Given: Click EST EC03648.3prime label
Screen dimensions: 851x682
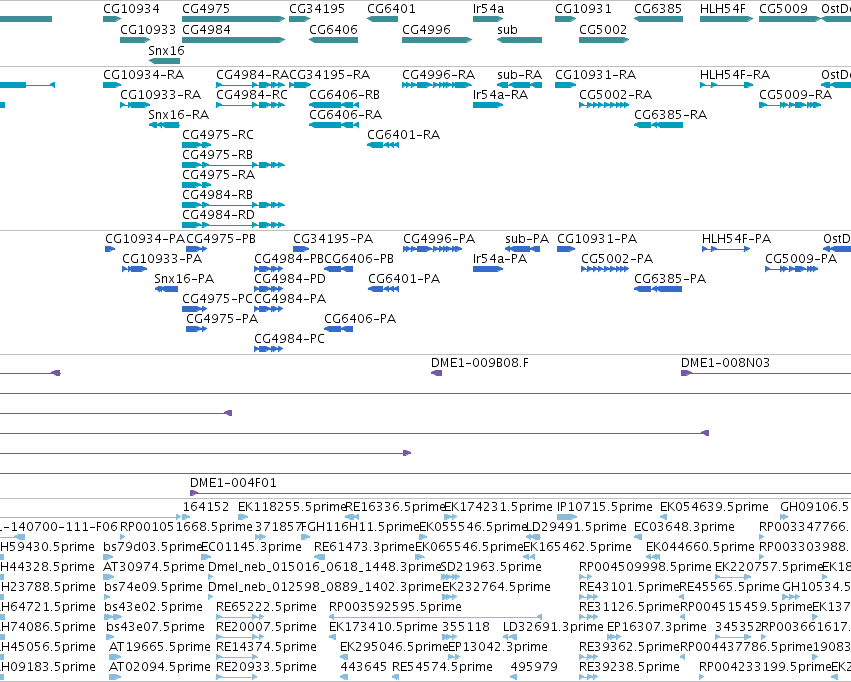Looking at the screenshot, I should tap(684, 527).
